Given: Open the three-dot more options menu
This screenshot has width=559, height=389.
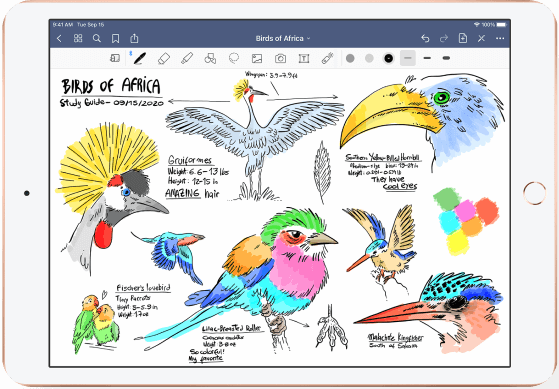Looking at the screenshot, I should click(x=500, y=39).
